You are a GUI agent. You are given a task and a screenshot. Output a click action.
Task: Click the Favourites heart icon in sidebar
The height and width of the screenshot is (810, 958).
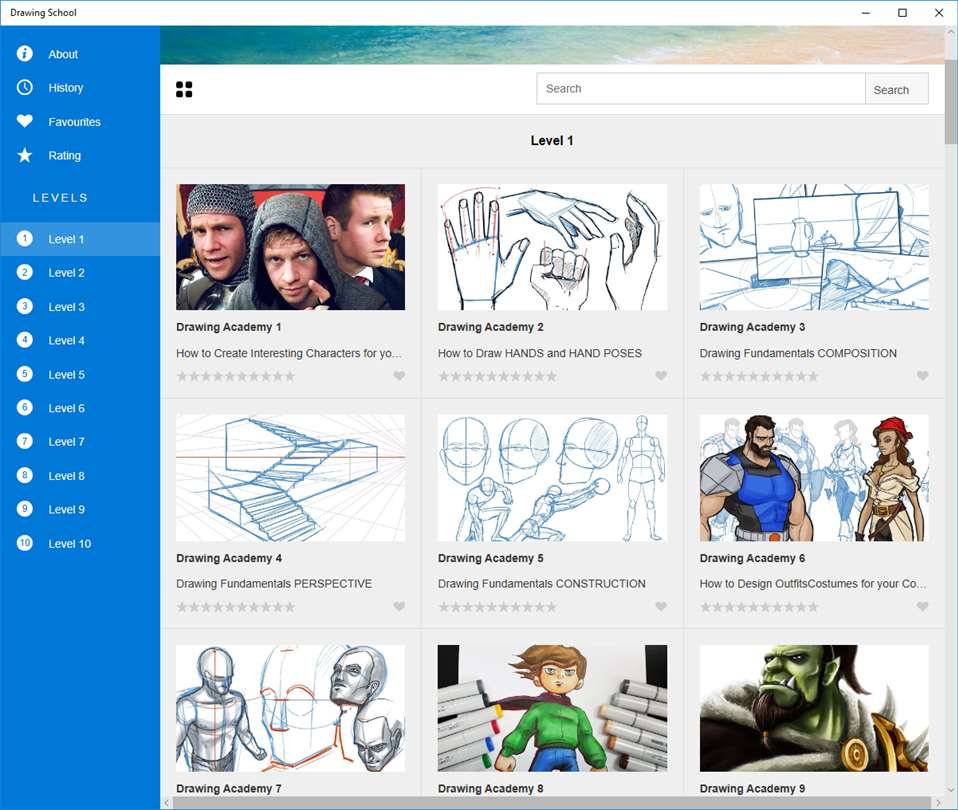(24, 121)
